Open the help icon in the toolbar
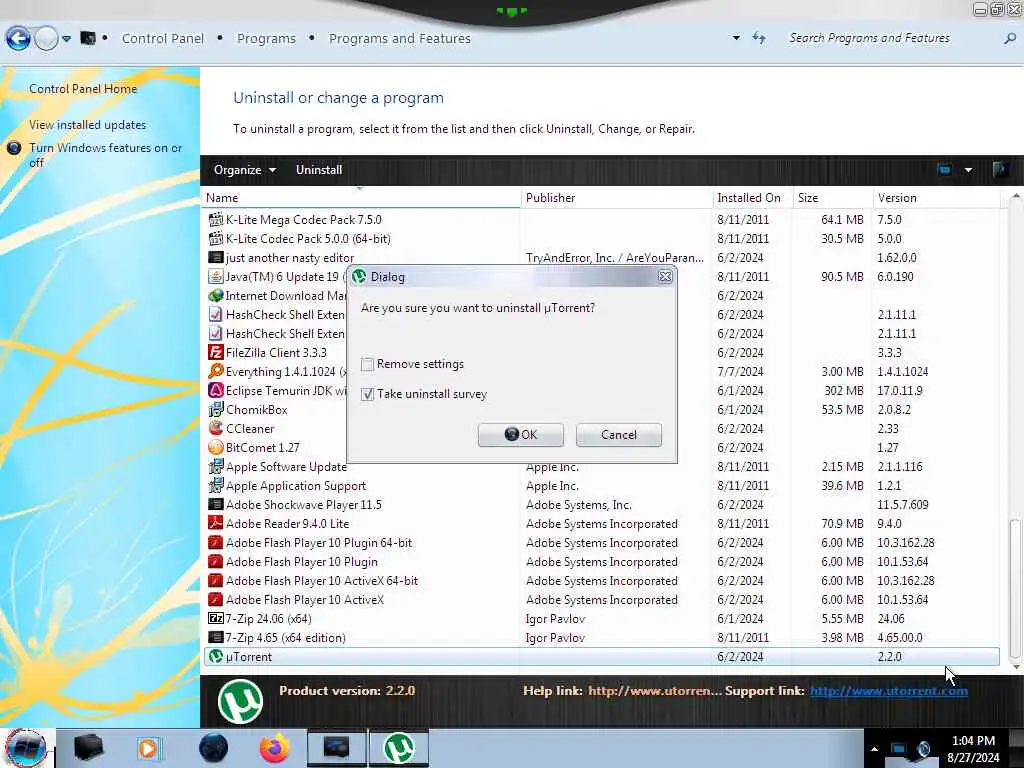 click(x=1000, y=170)
